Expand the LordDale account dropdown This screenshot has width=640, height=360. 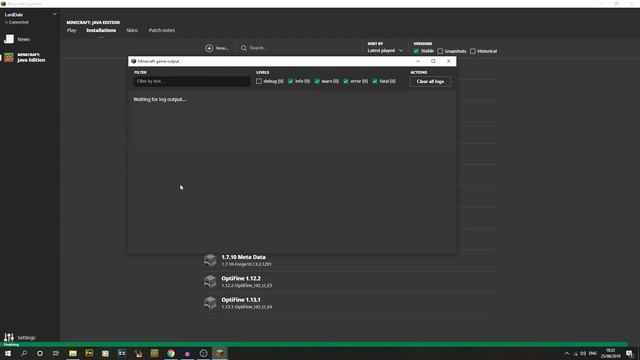click(x=55, y=14)
